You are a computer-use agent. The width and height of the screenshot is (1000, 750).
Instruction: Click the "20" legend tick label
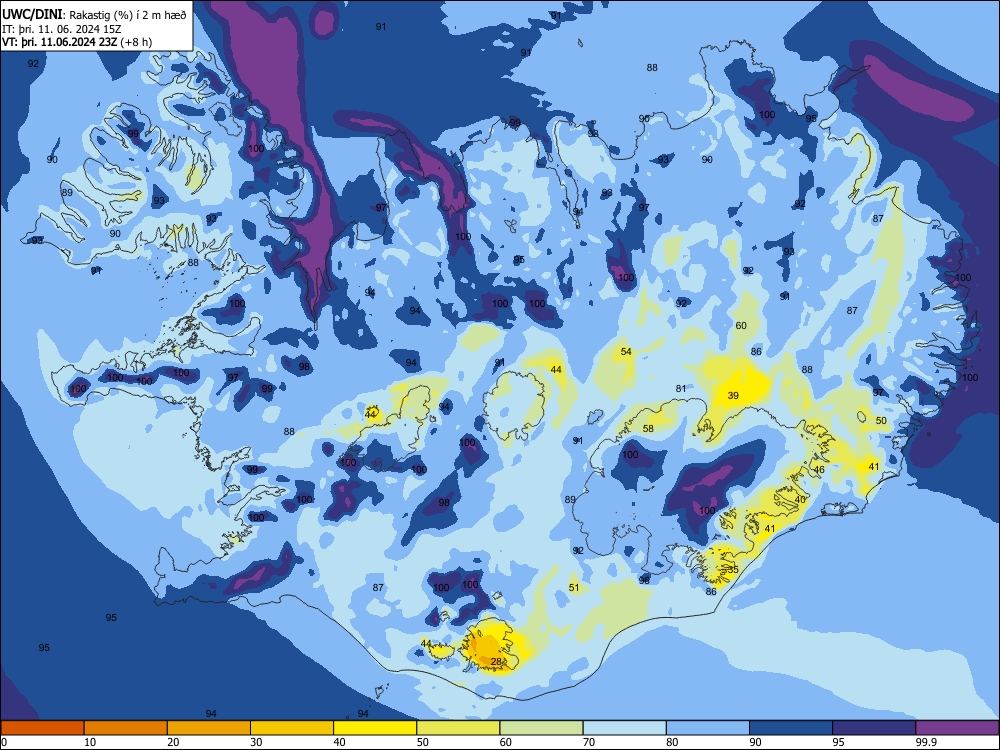173,742
